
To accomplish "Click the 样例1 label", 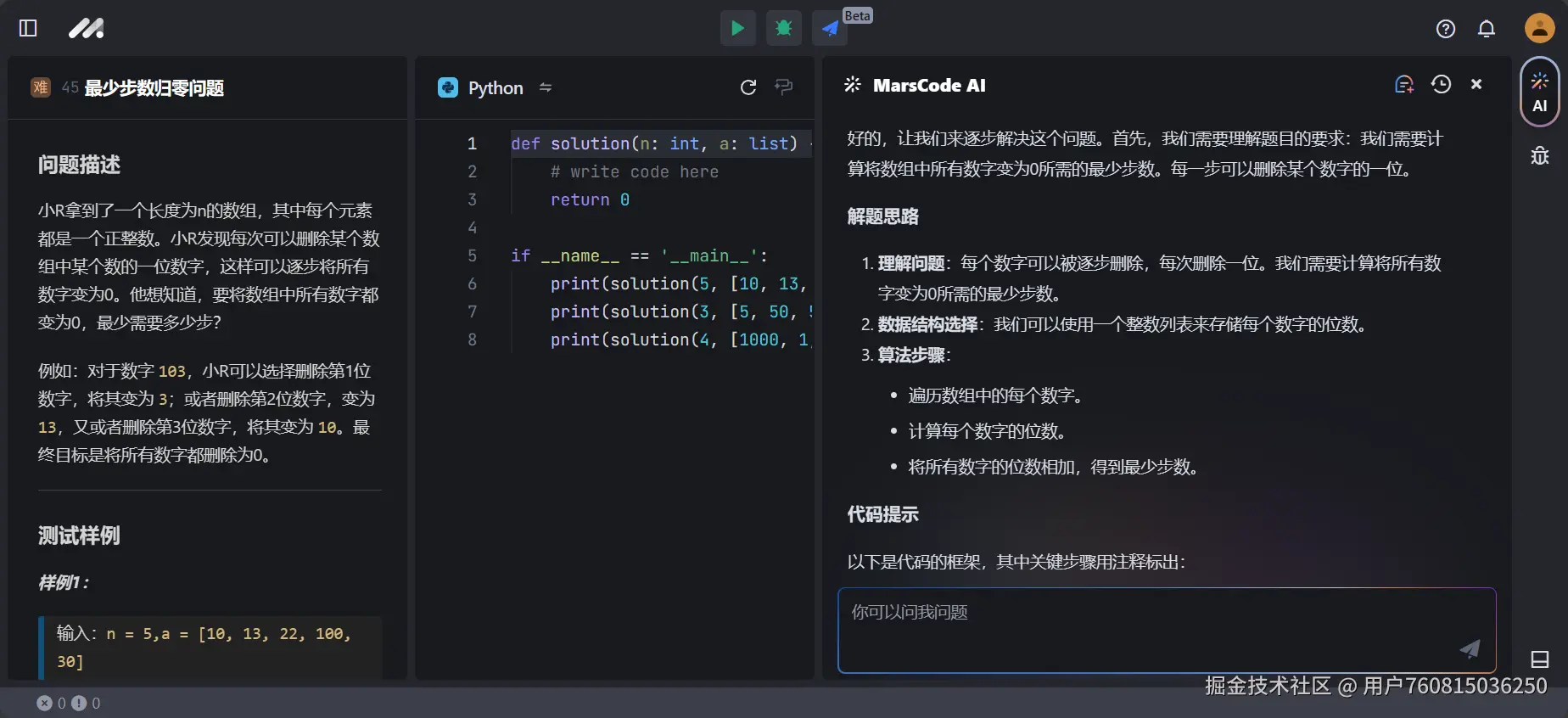I will (x=64, y=582).
